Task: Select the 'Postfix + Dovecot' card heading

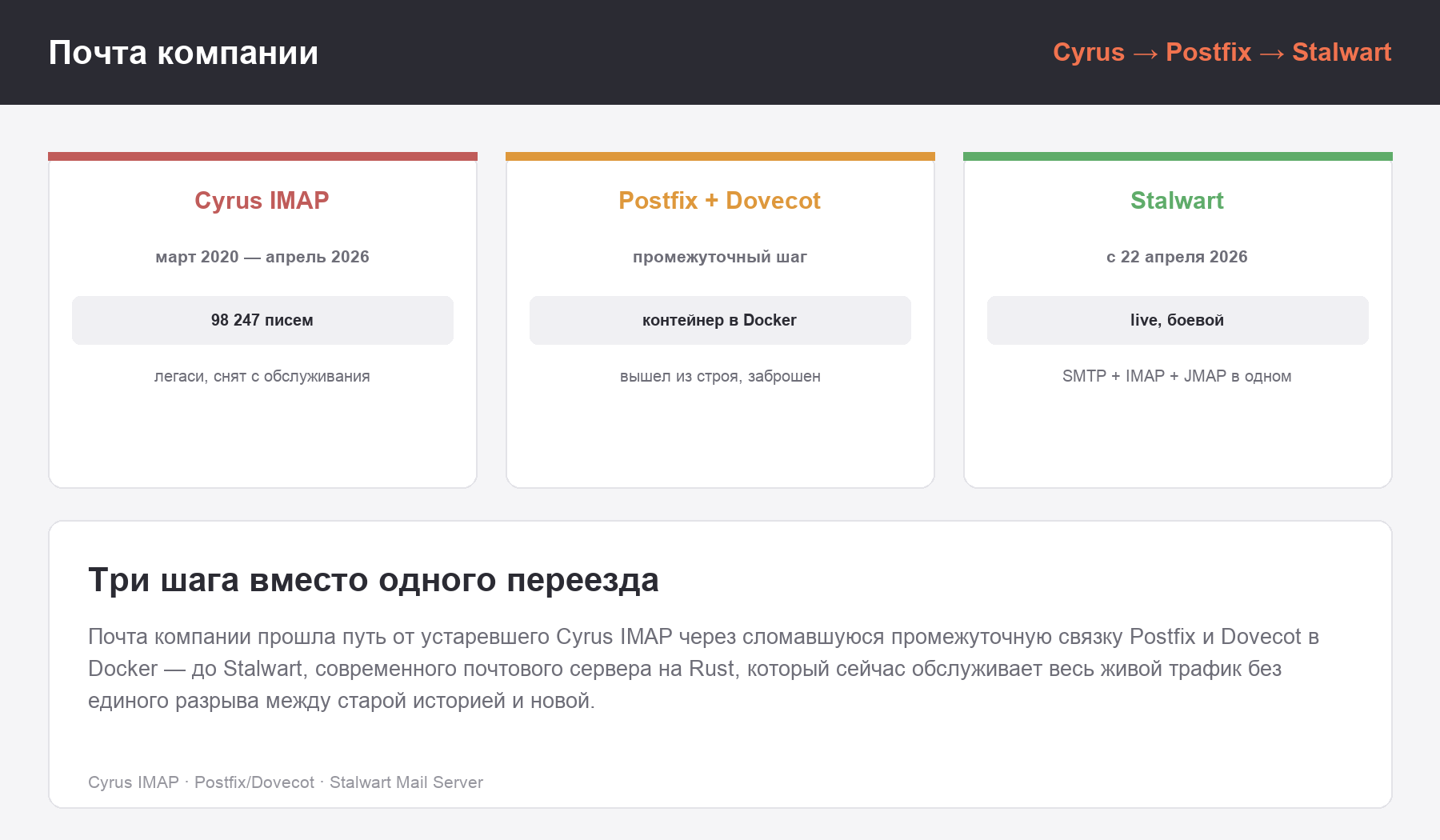Action: point(719,200)
